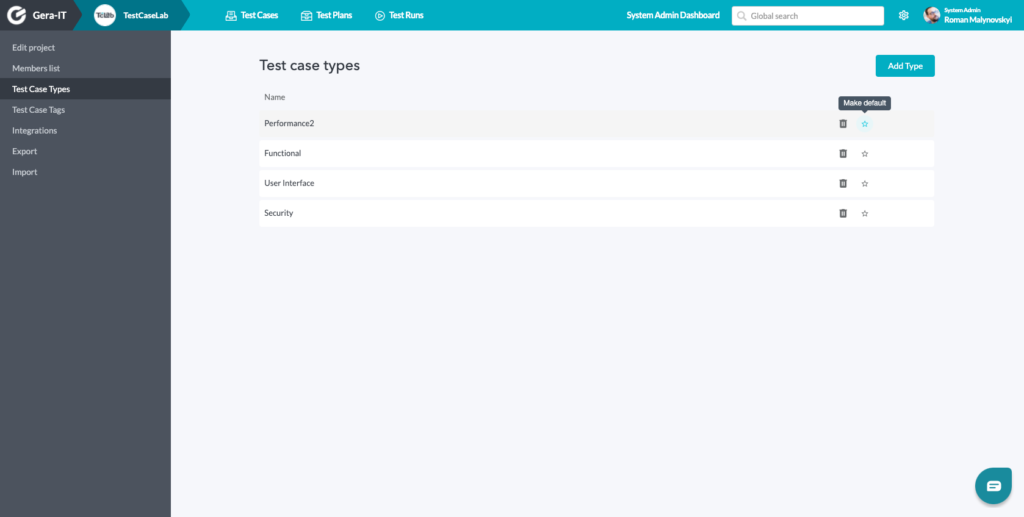This screenshot has height=517, width=1024.
Task: Click the search magnifier icon
Action: tap(741, 16)
